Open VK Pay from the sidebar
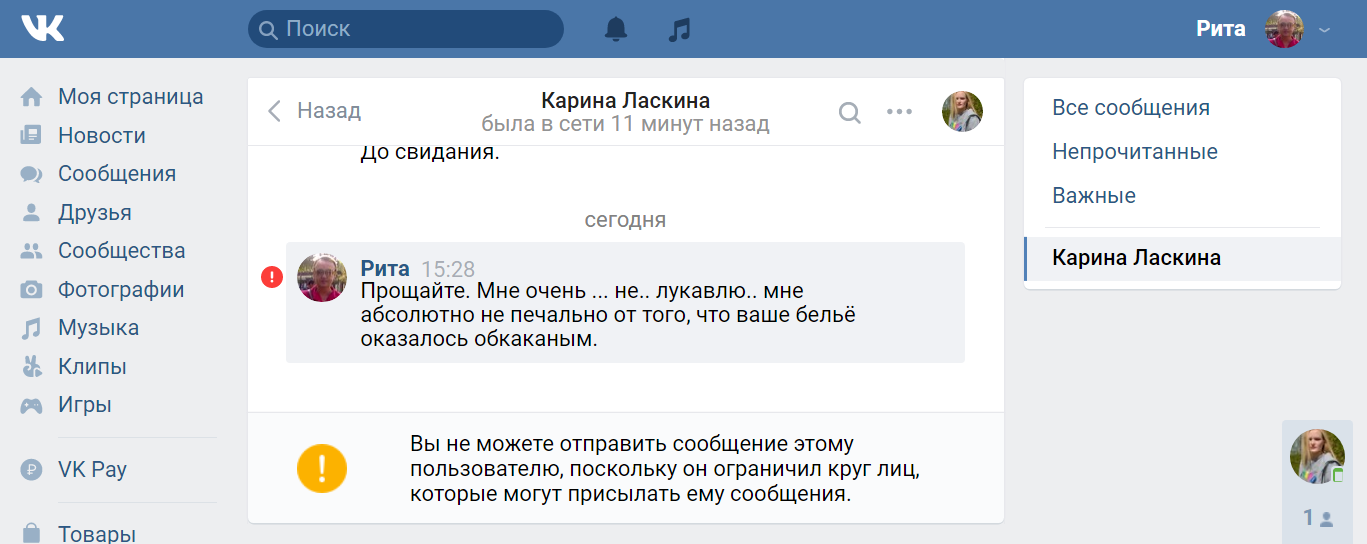1367x544 pixels. (92, 470)
